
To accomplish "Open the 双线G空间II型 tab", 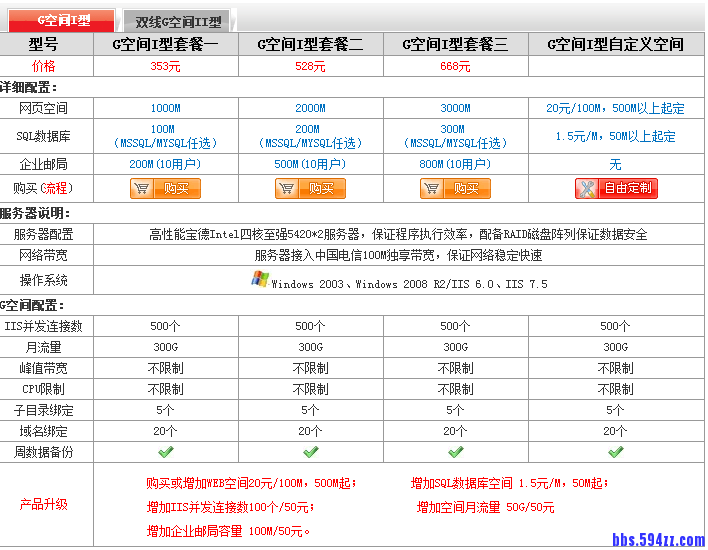I will pyautogui.click(x=178, y=21).
